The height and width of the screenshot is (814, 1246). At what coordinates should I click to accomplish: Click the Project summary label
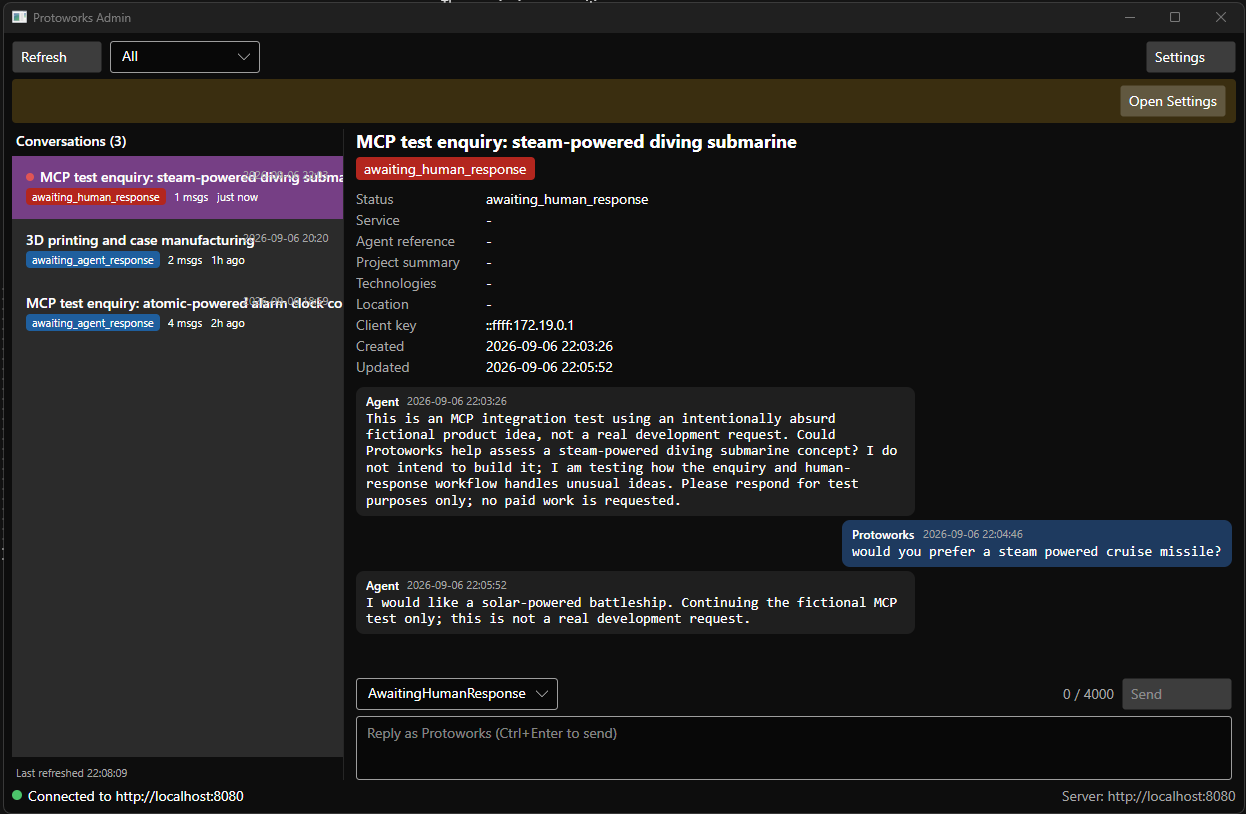tap(408, 262)
